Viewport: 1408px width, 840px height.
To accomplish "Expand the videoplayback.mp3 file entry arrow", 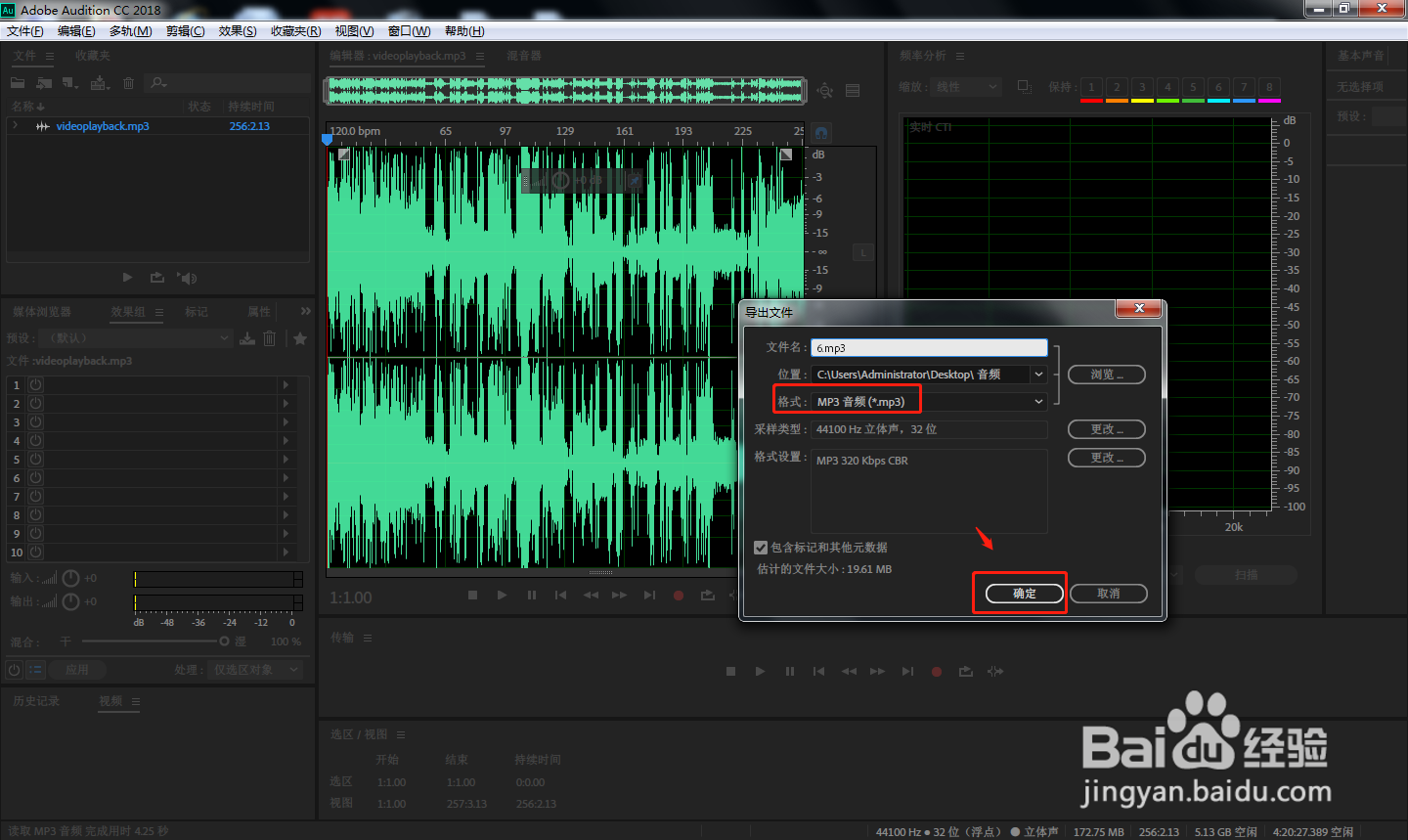I will click(15, 126).
